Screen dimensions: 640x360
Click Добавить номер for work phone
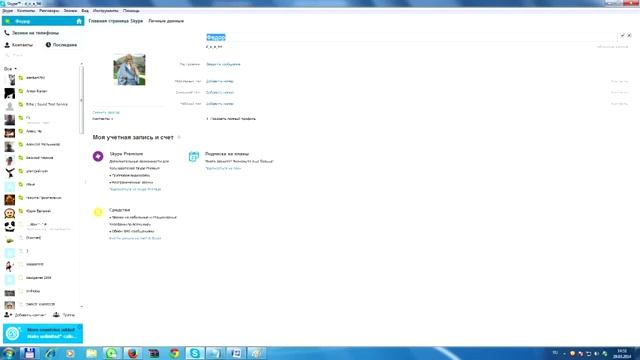[220, 104]
